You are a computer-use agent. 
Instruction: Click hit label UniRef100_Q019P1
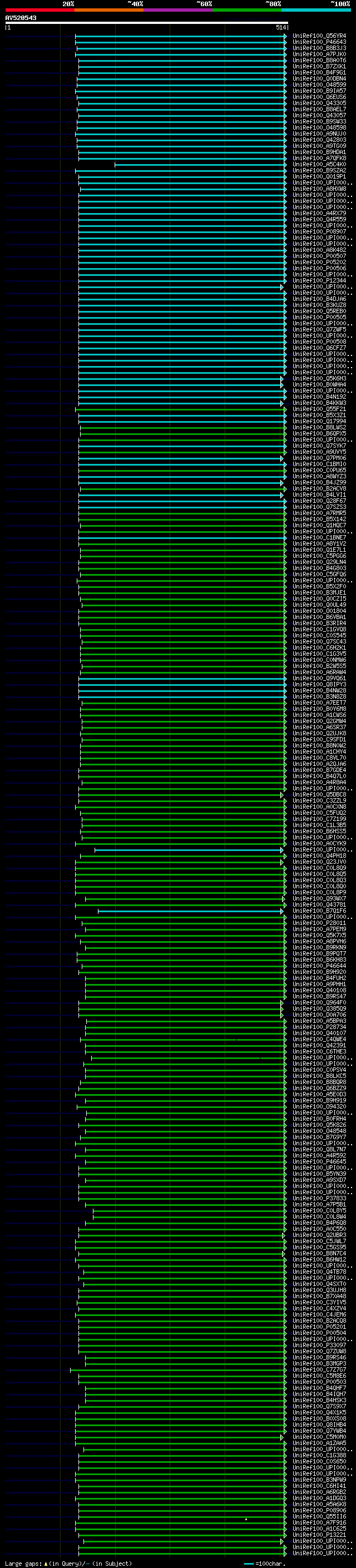[x=319, y=176]
